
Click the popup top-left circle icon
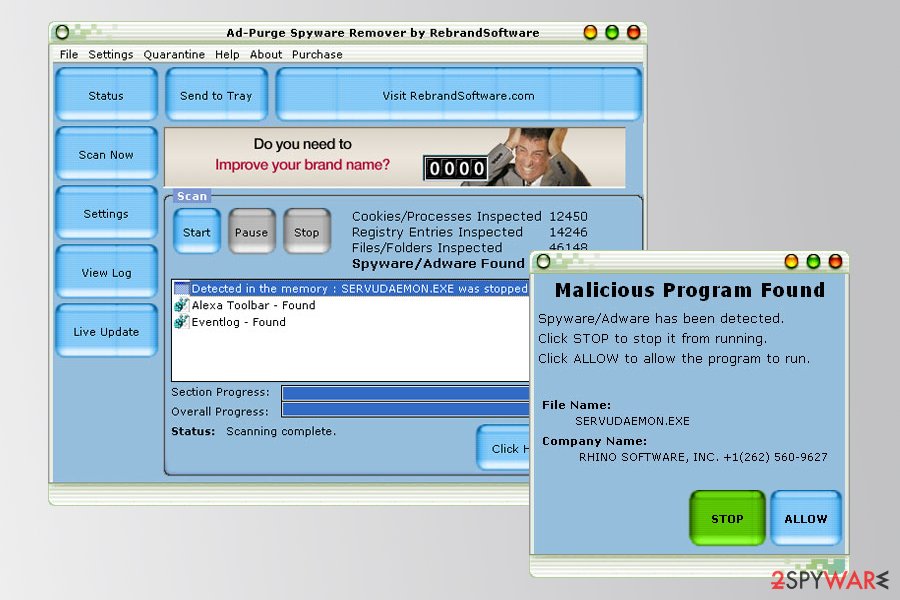(543, 262)
